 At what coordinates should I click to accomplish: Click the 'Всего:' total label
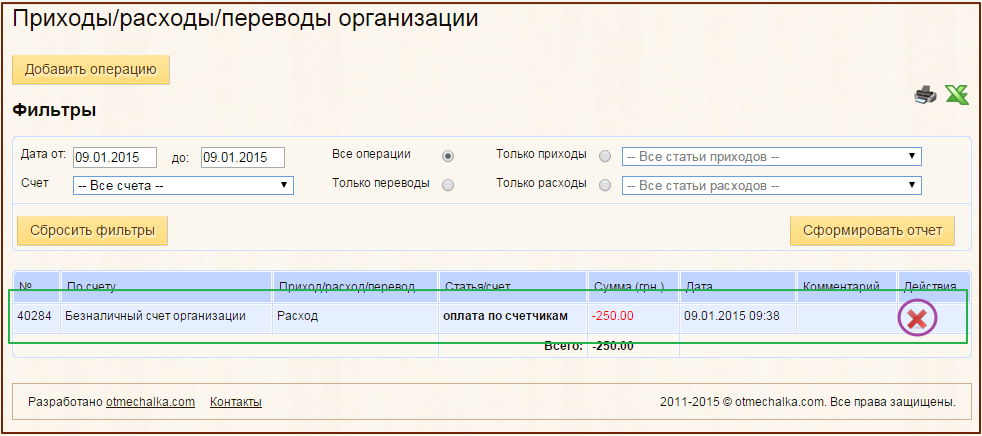pyautogui.click(x=564, y=346)
